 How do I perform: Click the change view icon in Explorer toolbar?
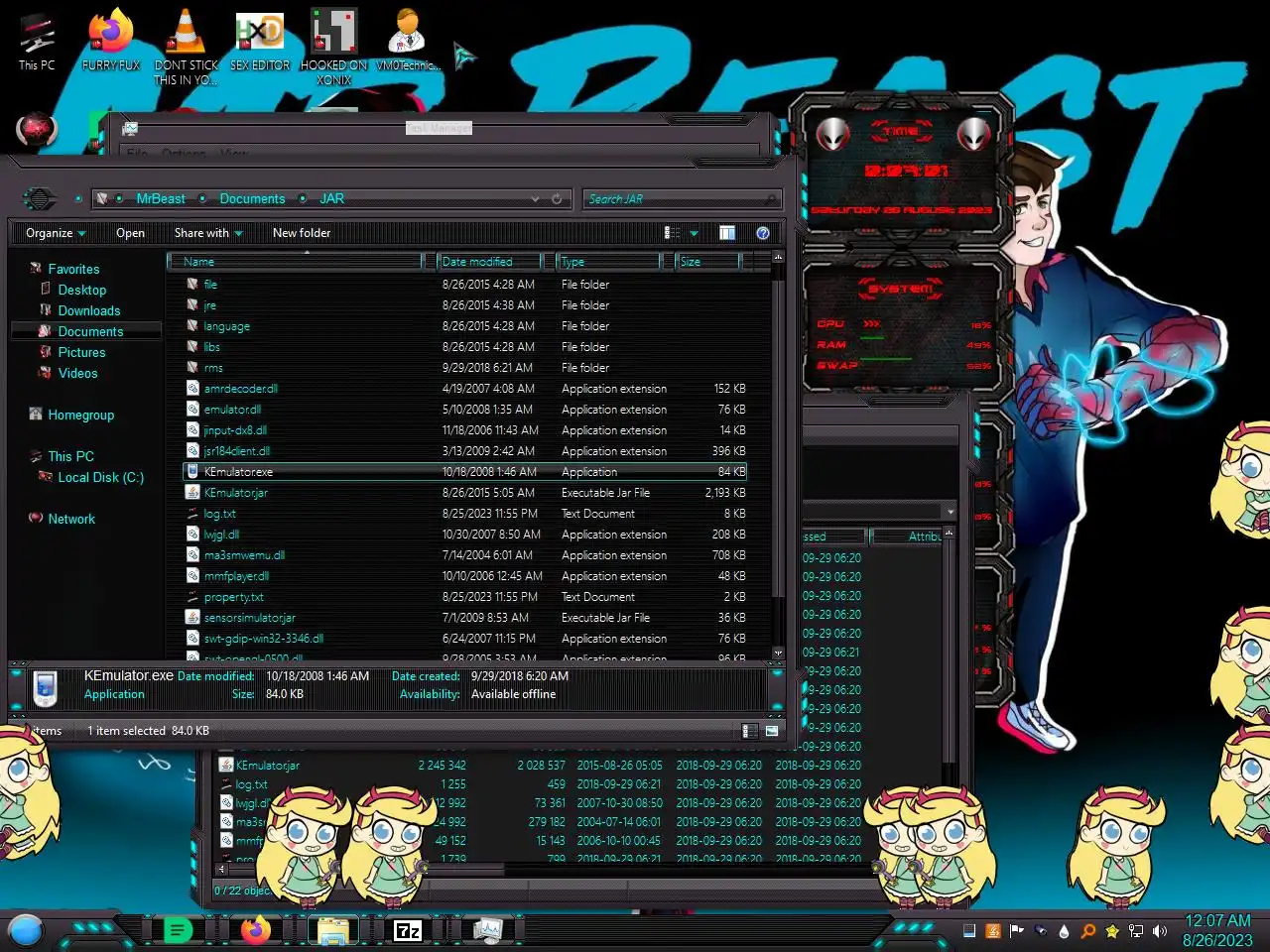click(672, 233)
